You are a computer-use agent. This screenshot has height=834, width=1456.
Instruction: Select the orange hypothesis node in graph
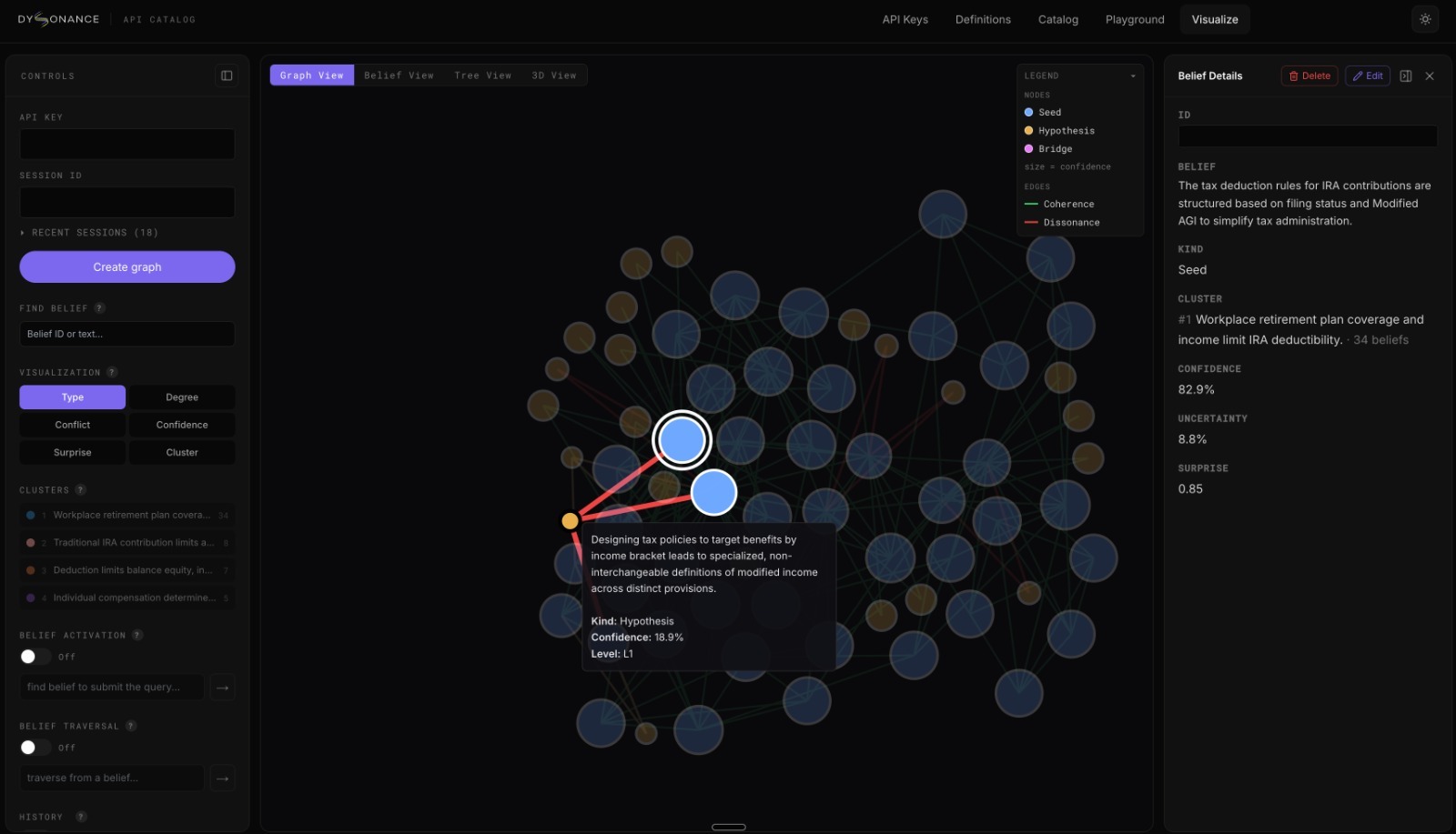point(570,521)
